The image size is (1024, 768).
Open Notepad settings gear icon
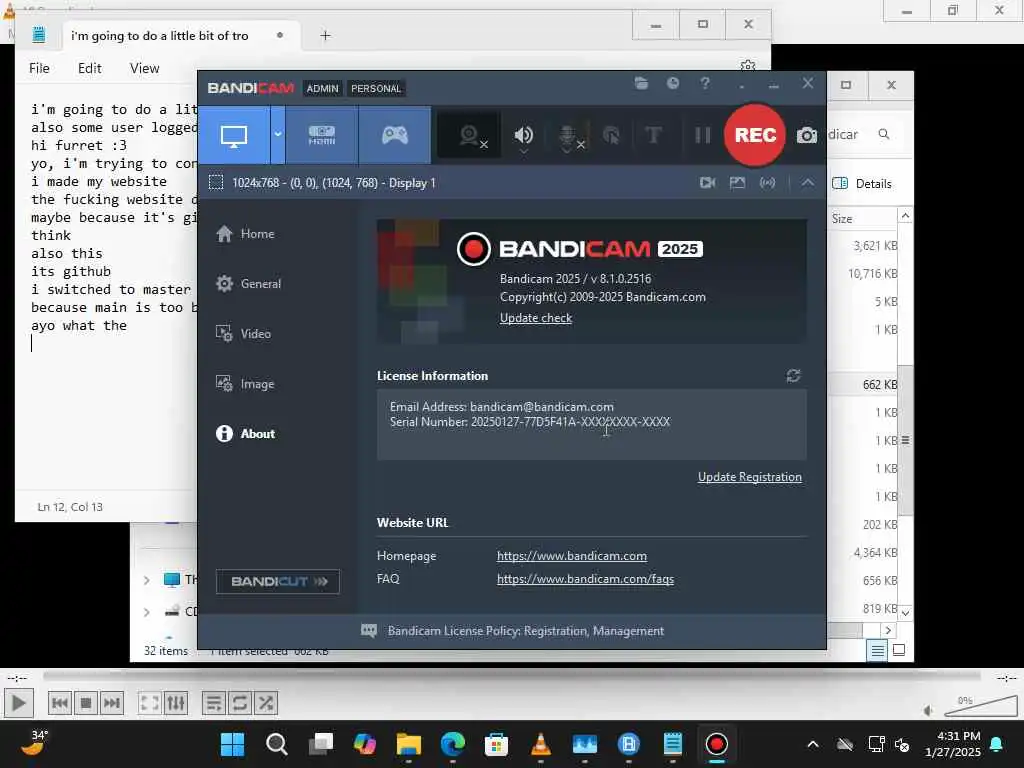coord(748,65)
